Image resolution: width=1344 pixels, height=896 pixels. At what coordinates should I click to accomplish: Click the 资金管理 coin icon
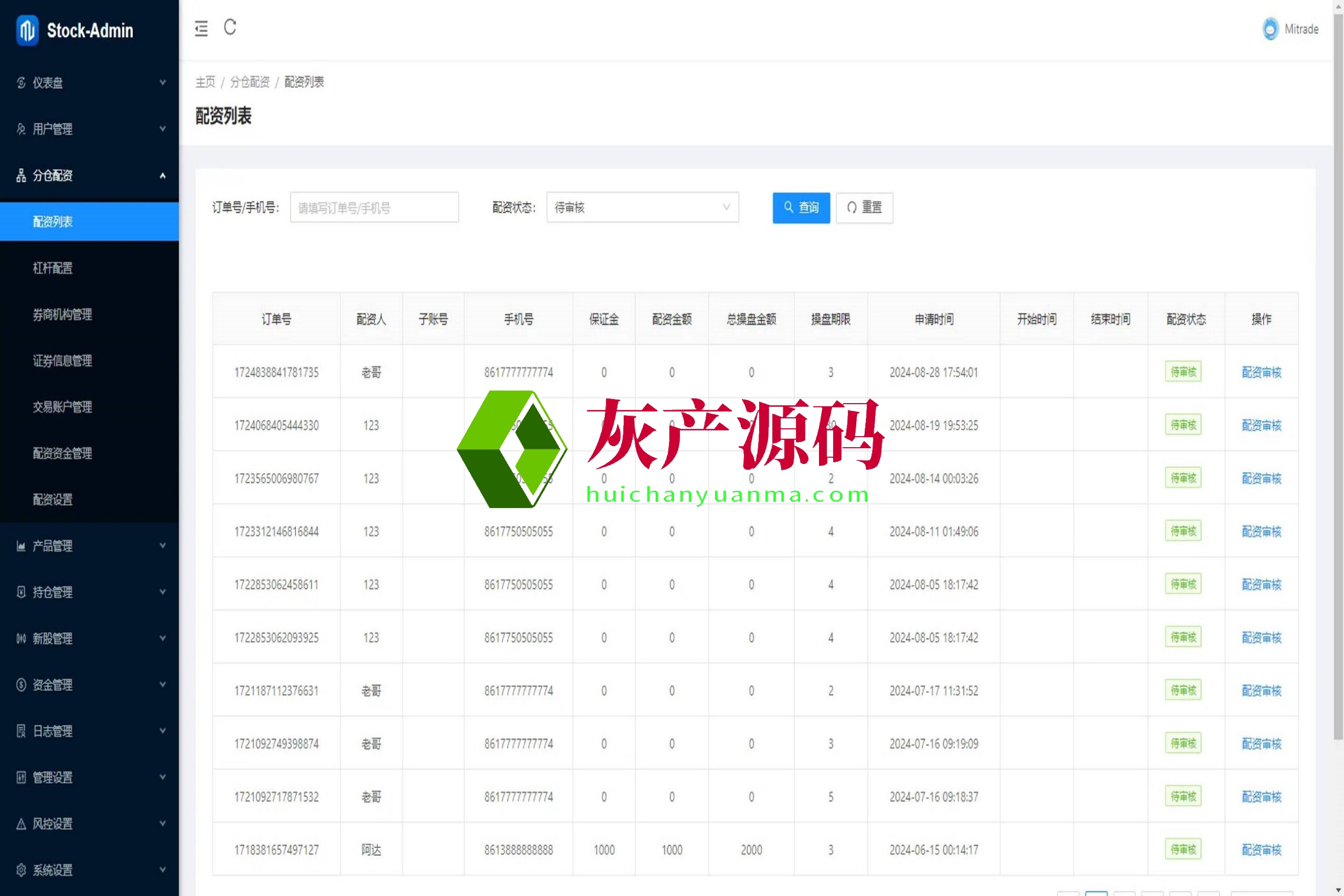point(21,685)
